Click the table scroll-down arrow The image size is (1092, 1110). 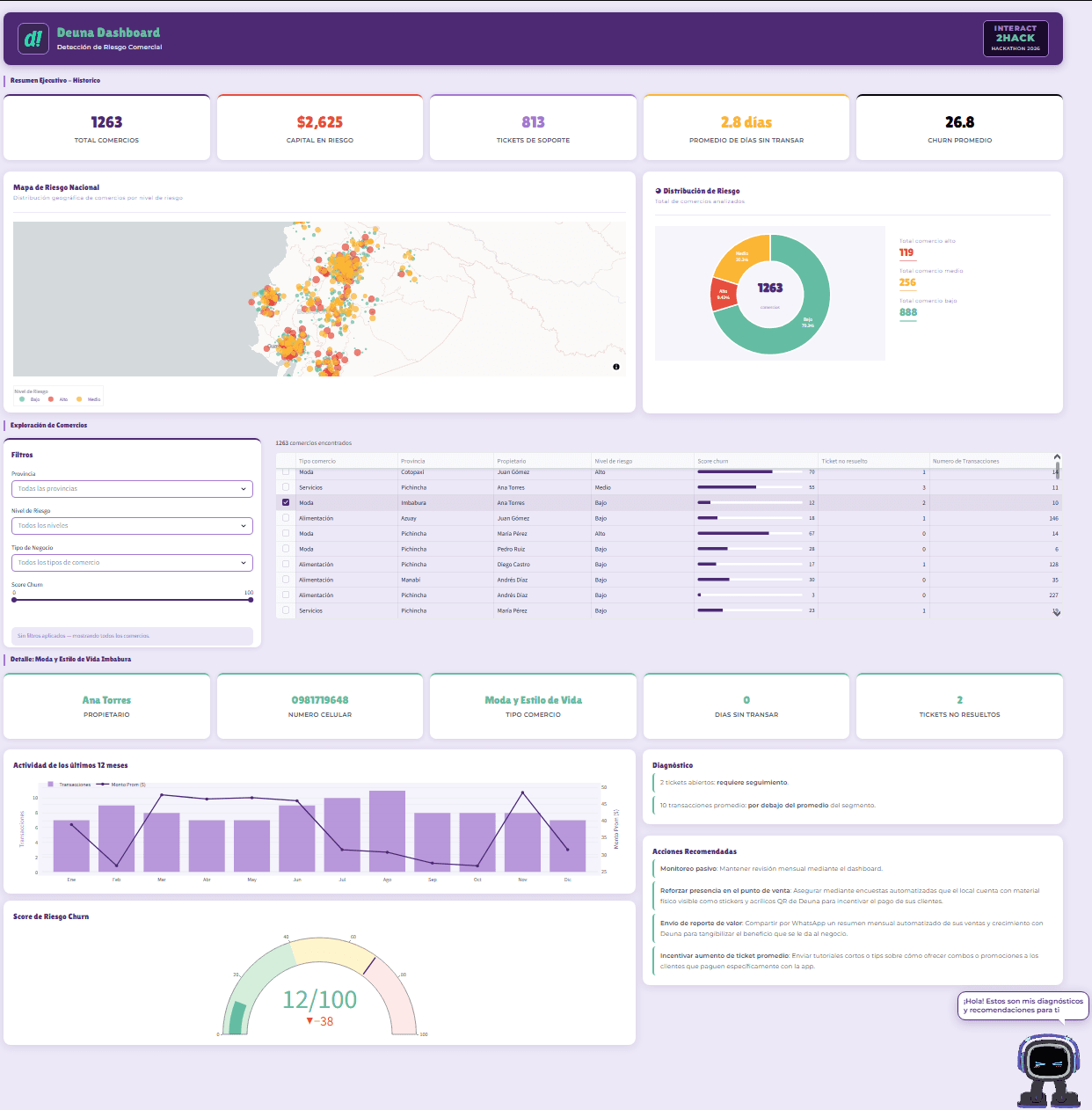[1057, 612]
